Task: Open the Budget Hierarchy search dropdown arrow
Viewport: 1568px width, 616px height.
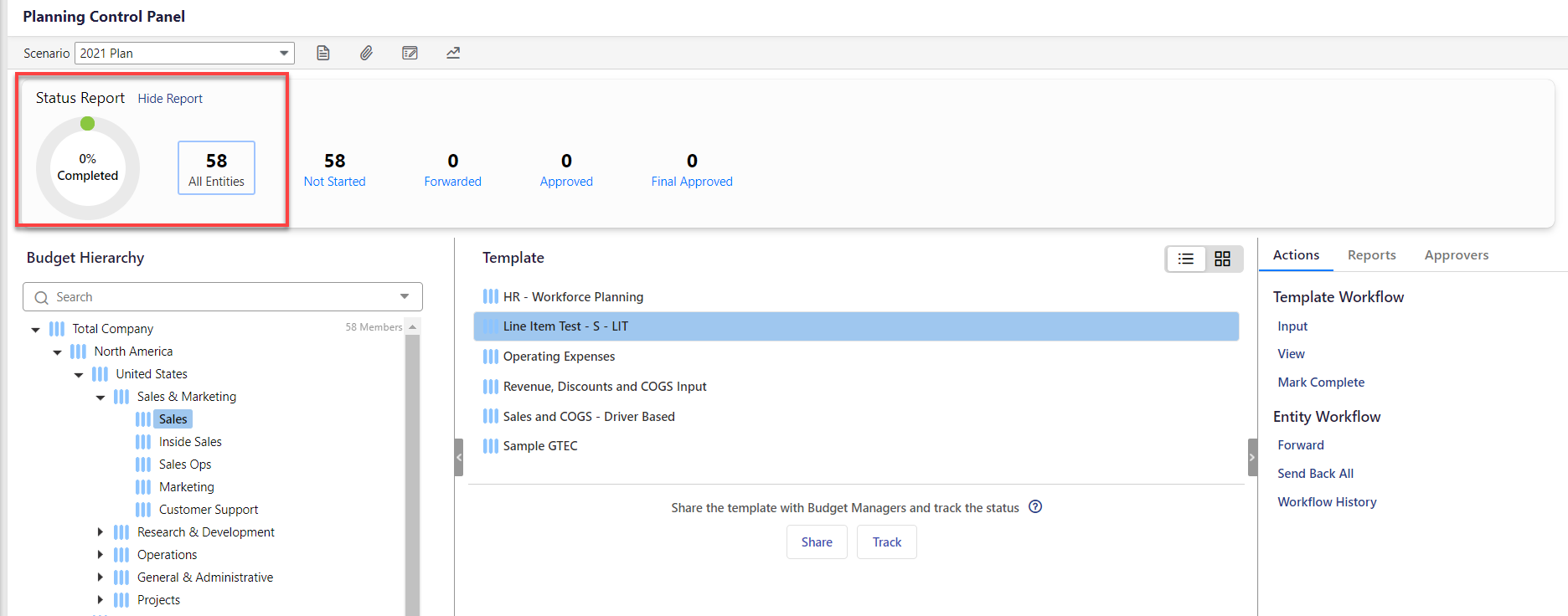Action: click(x=405, y=296)
